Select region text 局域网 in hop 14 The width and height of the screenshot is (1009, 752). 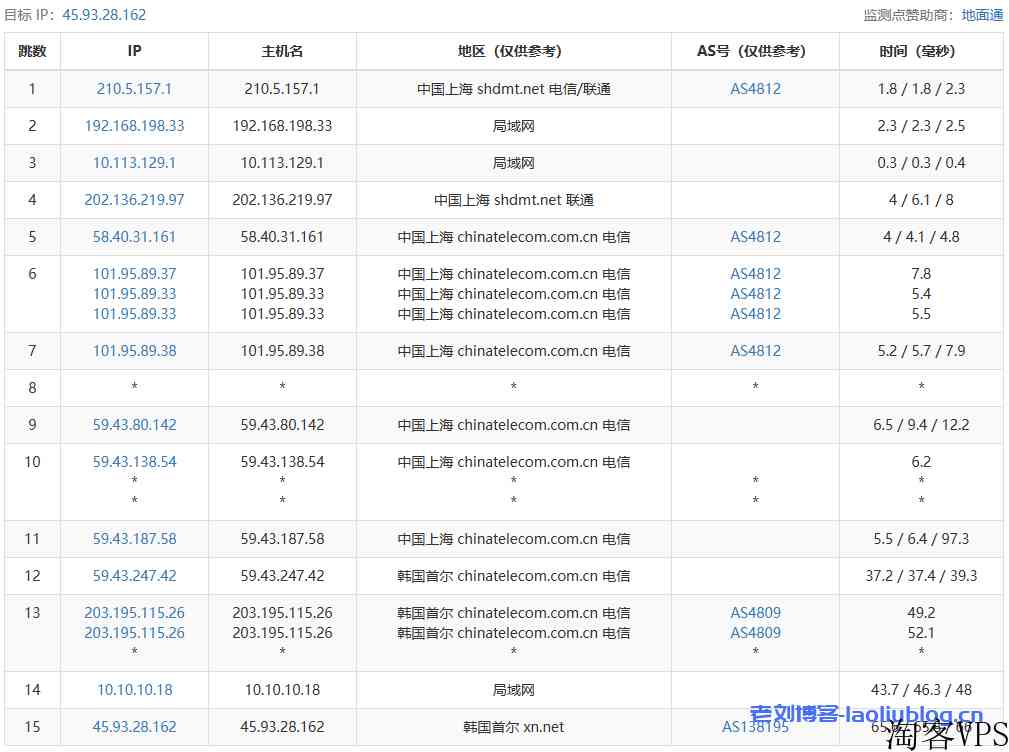click(514, 690)
